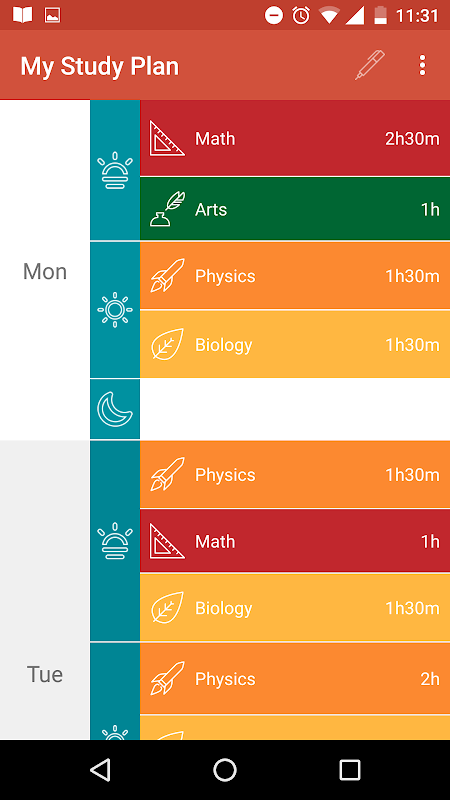Open Monday Arts 1h entry
Screen dimensions: 450x800
click(x=295, y=209)
